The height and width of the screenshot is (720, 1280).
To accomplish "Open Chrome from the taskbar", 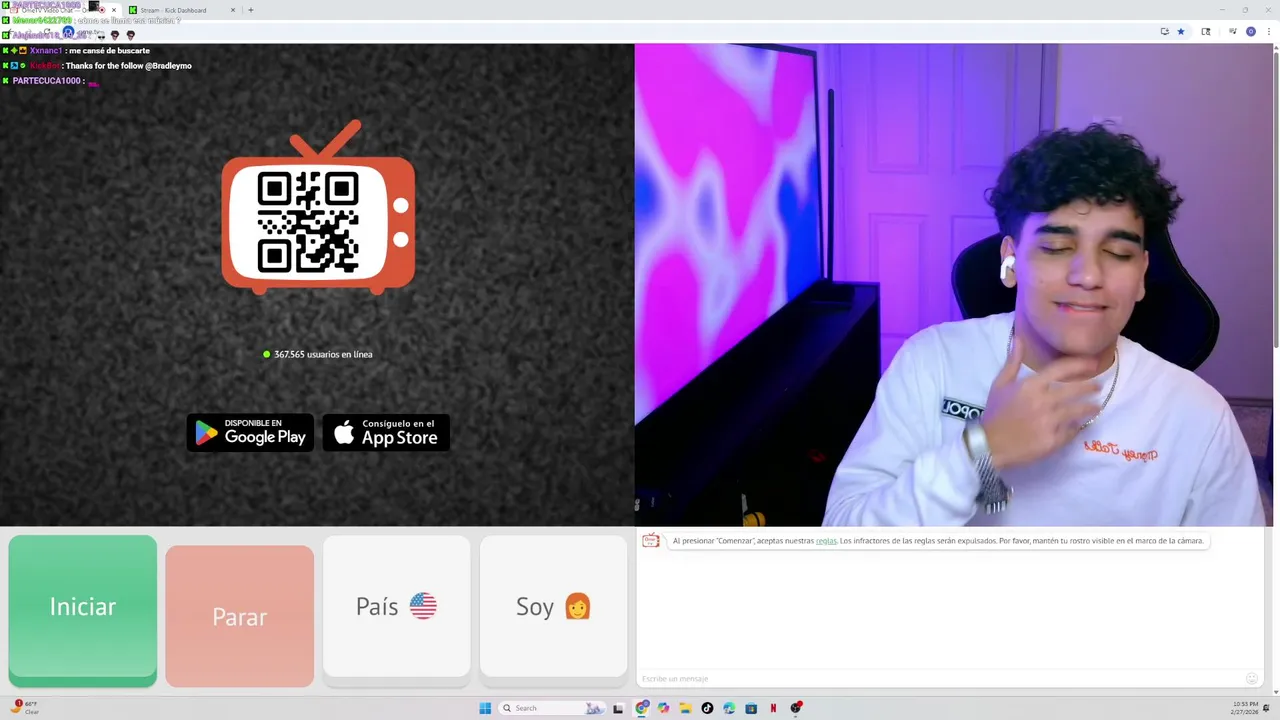I will (641, 708).
